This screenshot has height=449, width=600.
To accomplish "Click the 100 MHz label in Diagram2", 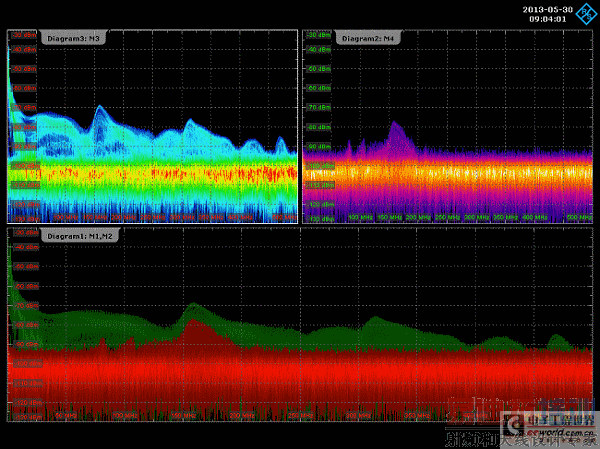I will click(357, 216).
